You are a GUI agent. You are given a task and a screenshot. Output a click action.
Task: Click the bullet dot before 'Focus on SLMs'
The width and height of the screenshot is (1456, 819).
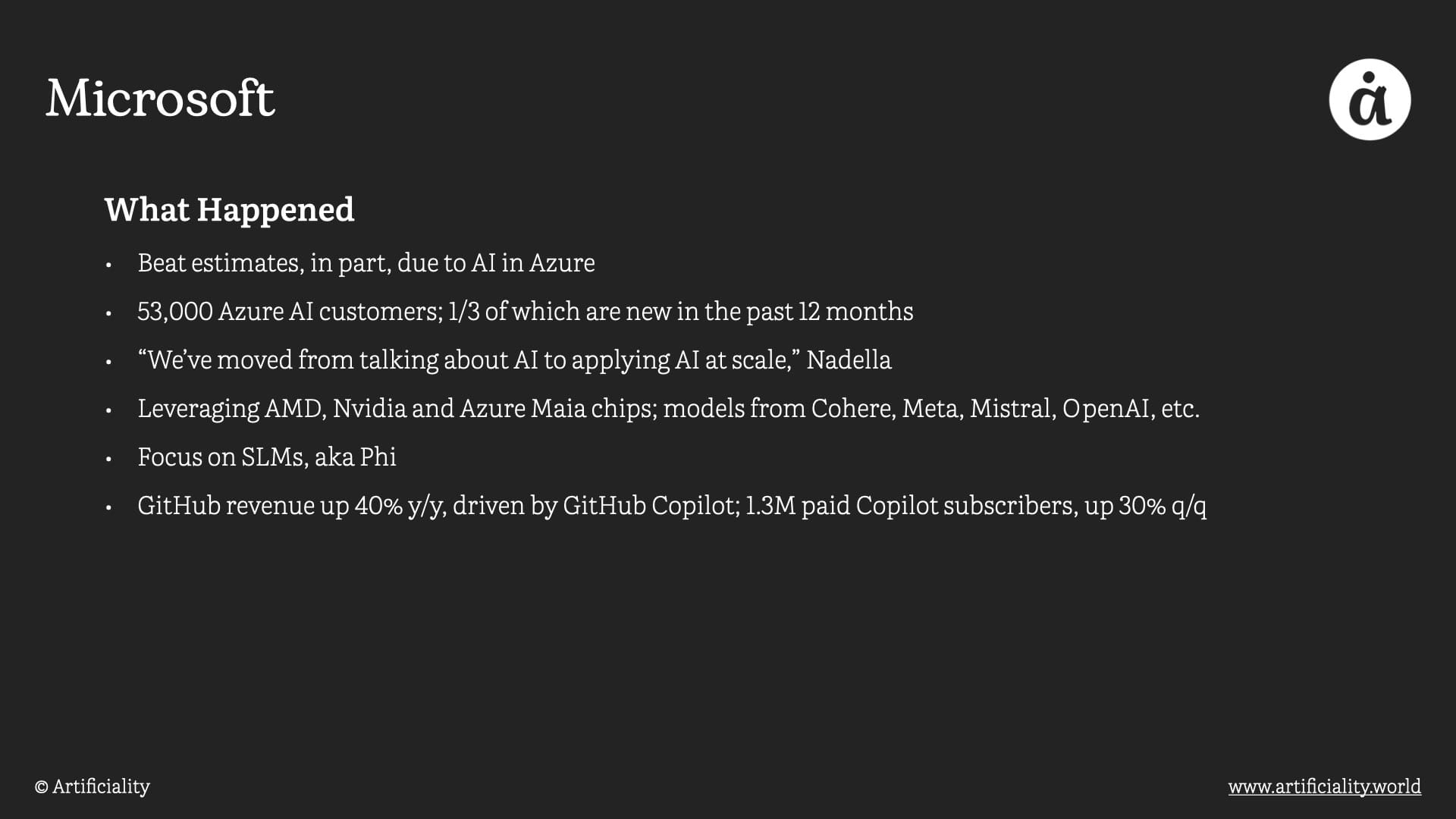tap(109, 460)
